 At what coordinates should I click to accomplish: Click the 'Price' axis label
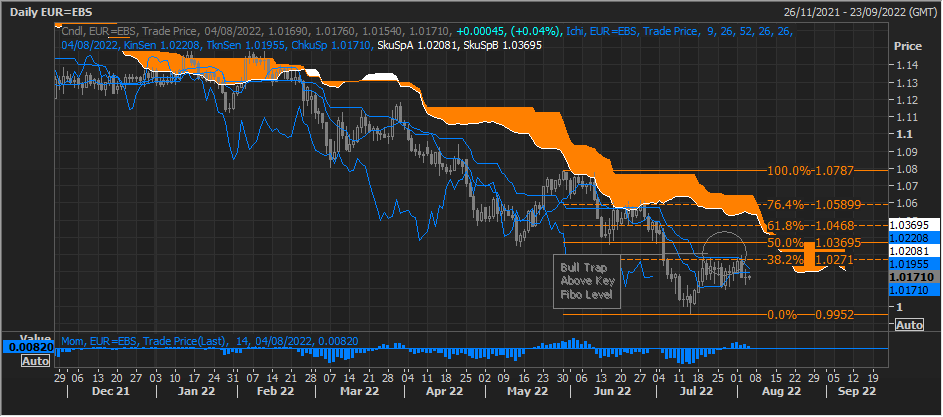[x=908, y=46]
